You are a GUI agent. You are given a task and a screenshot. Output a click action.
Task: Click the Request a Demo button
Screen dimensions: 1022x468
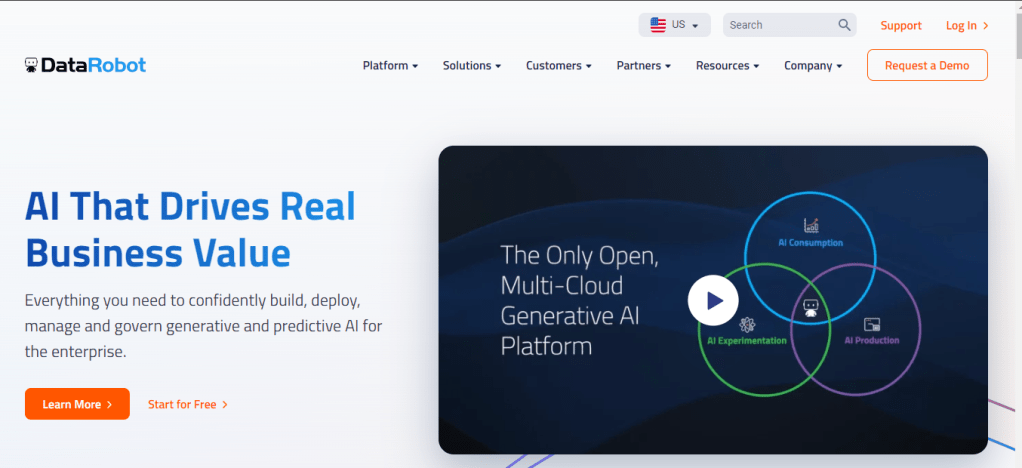(927, 65)
